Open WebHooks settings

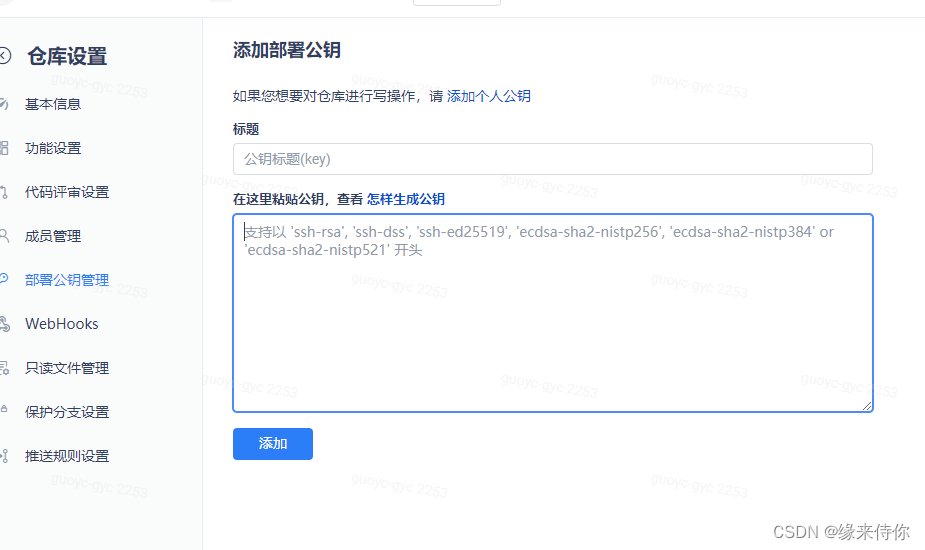pos(61,324)
